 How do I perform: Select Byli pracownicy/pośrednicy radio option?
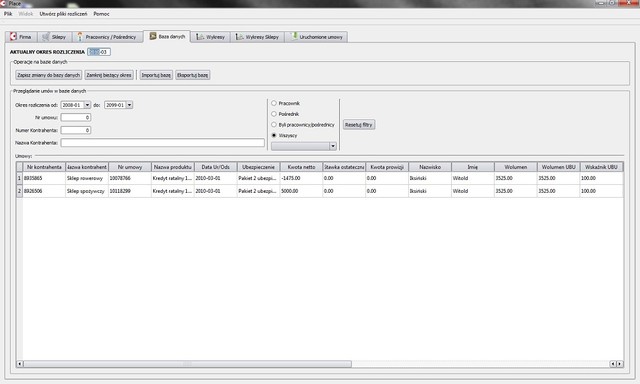[274, 124]
